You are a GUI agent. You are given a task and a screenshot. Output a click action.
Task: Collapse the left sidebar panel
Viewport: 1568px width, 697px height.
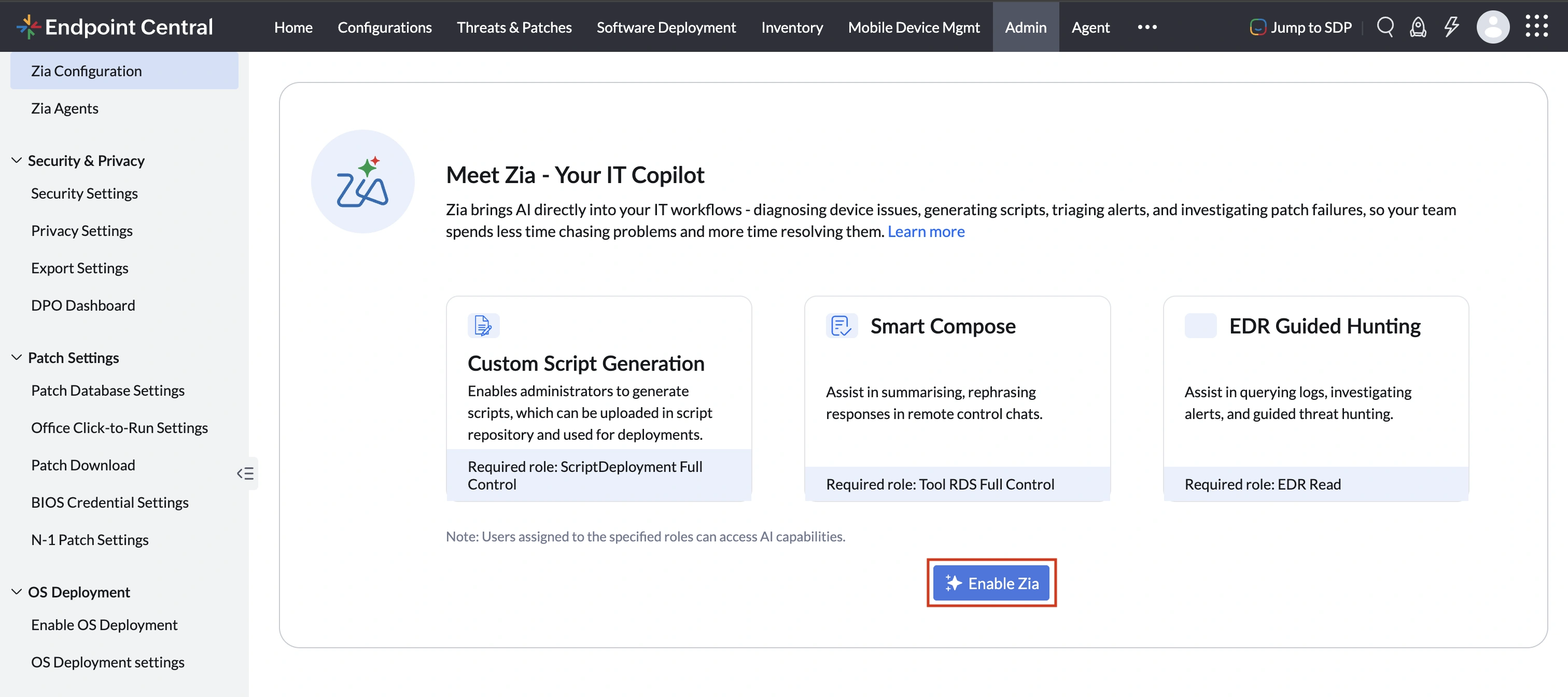click(x=245, y=473)
